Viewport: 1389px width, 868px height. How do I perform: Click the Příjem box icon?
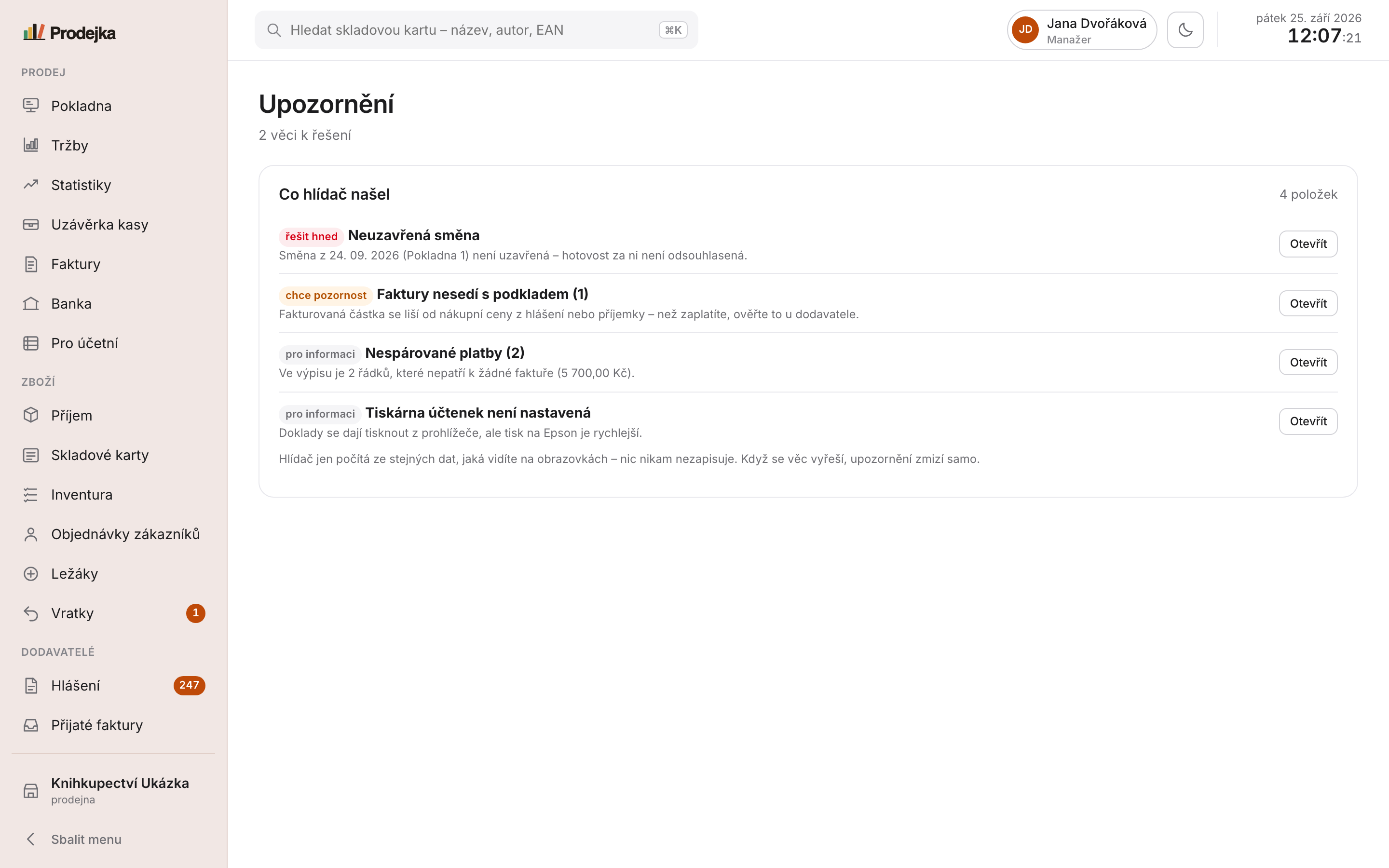click(x=31, y=416)
